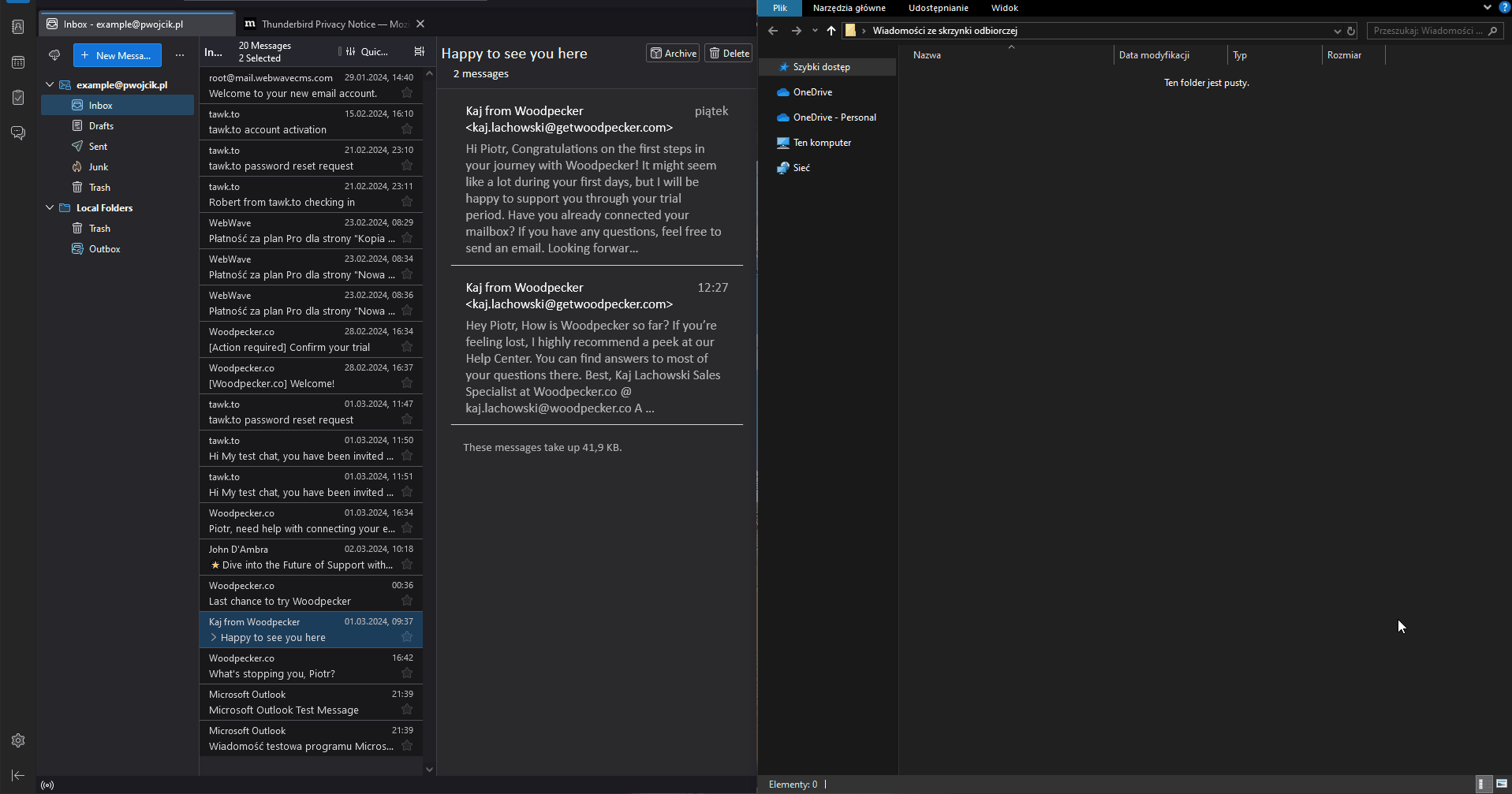Open the Widok ribbon tab
1512x794 pixels.
(1004, 8)
